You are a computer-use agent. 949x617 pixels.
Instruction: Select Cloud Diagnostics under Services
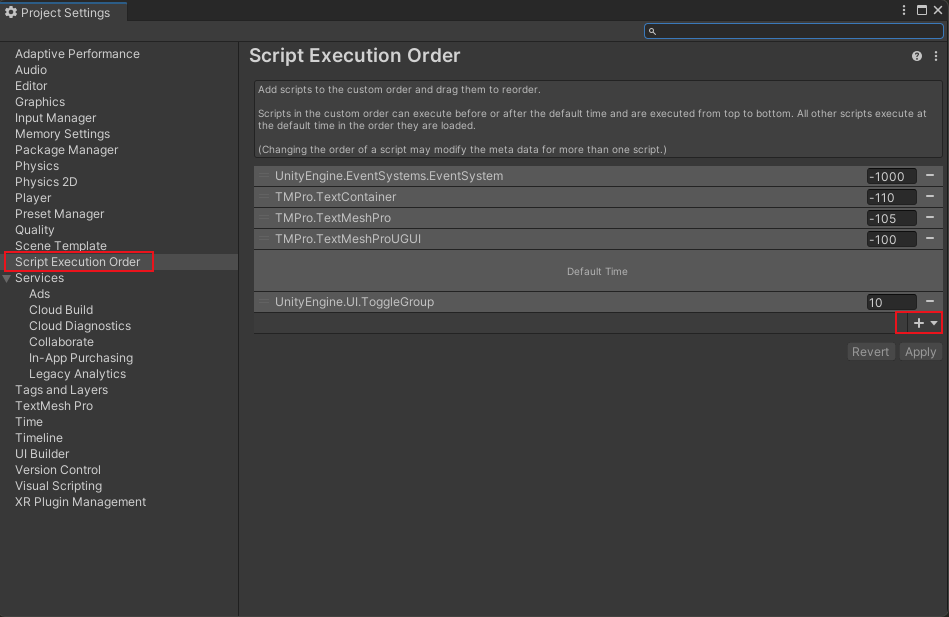(80, 326)
